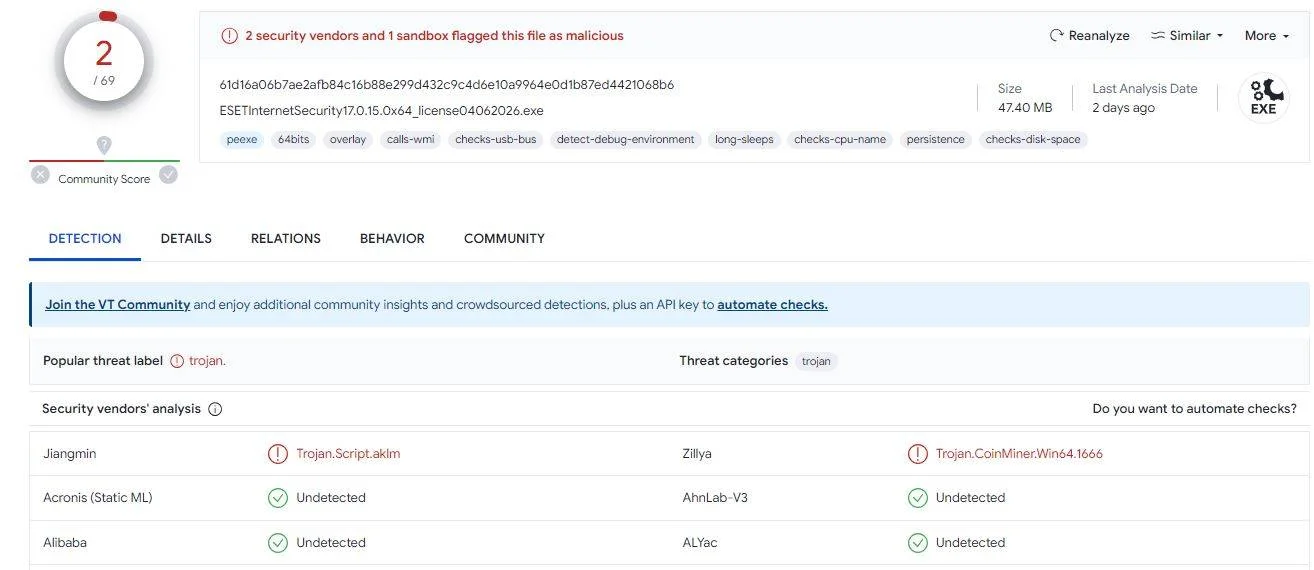The image size is (1314, 570).
Task: Click the checks-cpu-name tag
Action: point(840,139)
